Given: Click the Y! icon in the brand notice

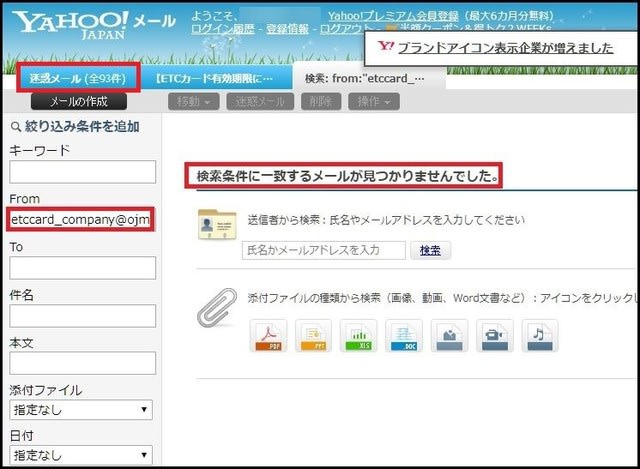Looking at the screenshot, I should point(385,46).
